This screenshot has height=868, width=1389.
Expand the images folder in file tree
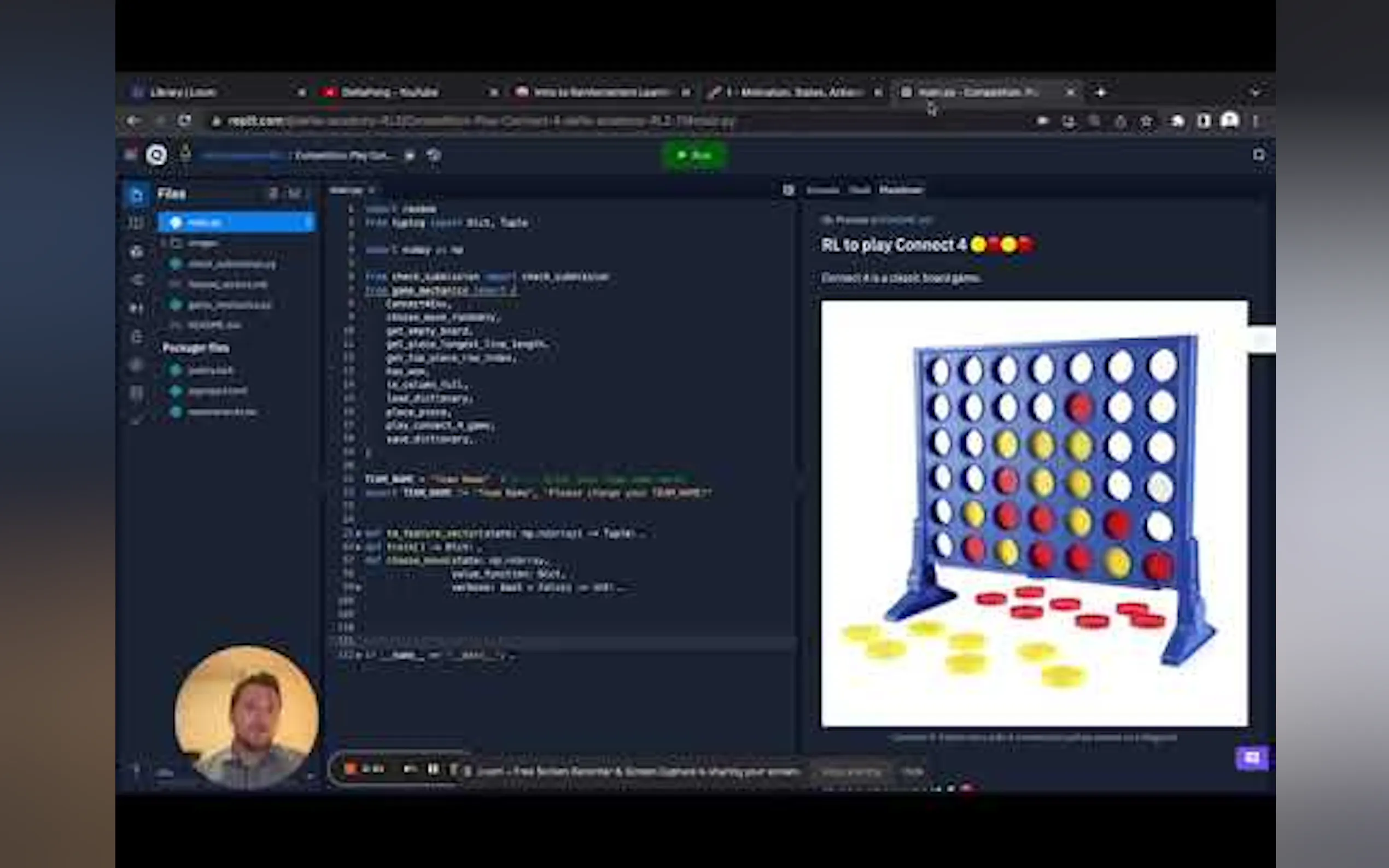pyautogui.click(x=202, y=243)
